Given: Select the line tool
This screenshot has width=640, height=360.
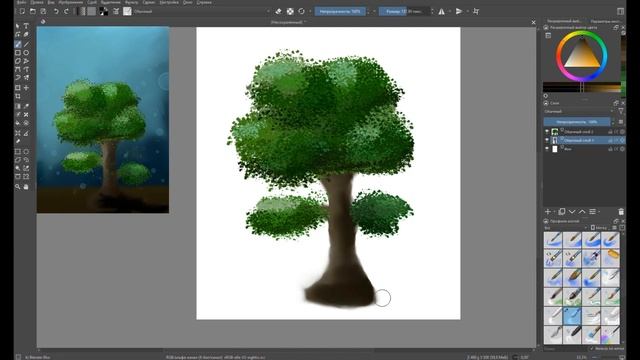Looking at the screenshot, I should (x=26, y=44).
